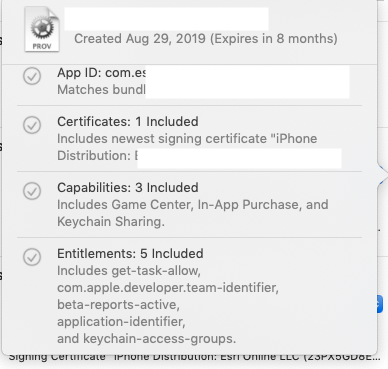Image resolution: width=388 pixels, height=369 pixels.
Task: Select the 'App ID: com.es' heading
Action: point(101,73)
